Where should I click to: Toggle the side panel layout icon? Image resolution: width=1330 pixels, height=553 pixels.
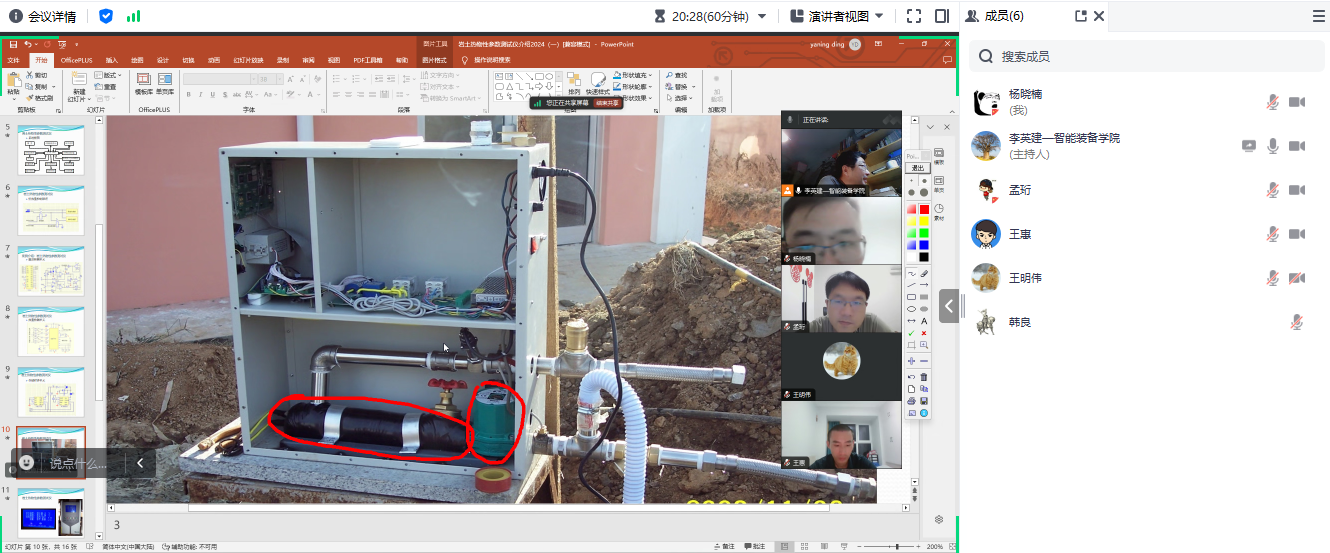coord(941,16)
